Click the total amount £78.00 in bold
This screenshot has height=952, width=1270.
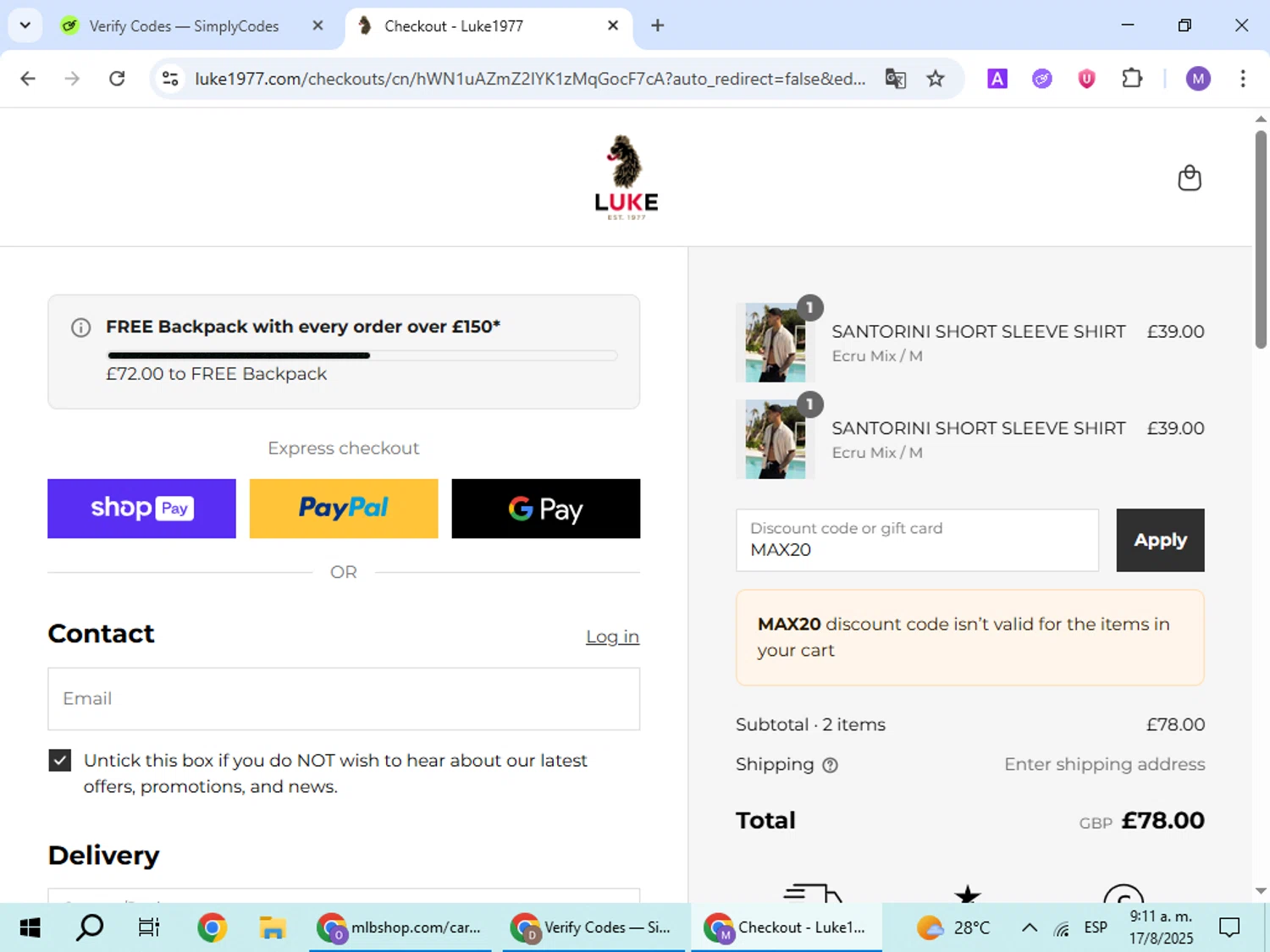tap(1162, 820)
